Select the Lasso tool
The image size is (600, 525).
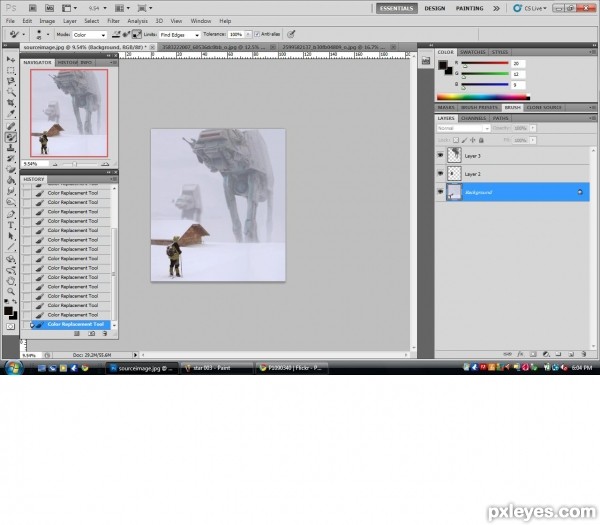(11, 81)
